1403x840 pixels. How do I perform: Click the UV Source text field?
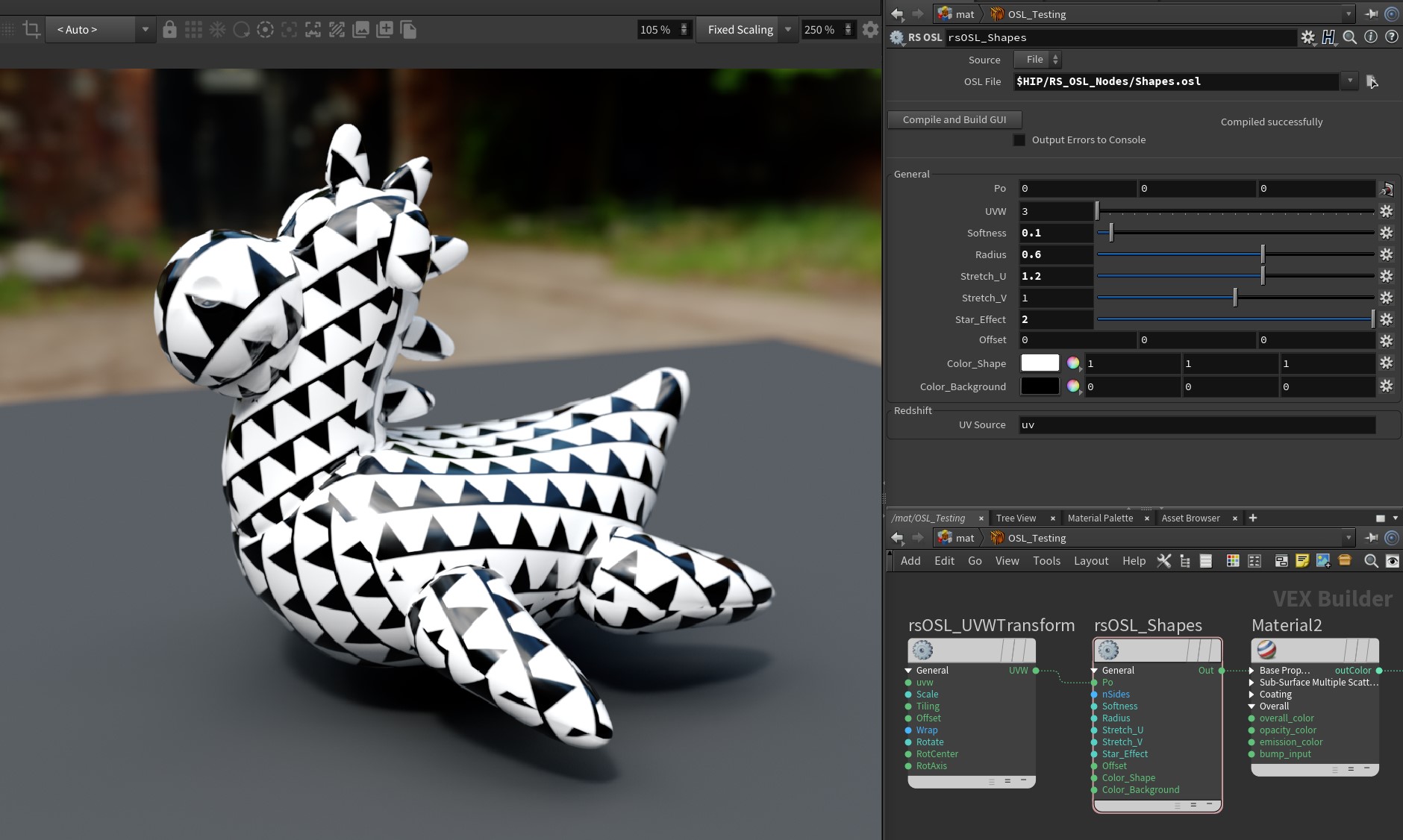[x=1197, y=424]
